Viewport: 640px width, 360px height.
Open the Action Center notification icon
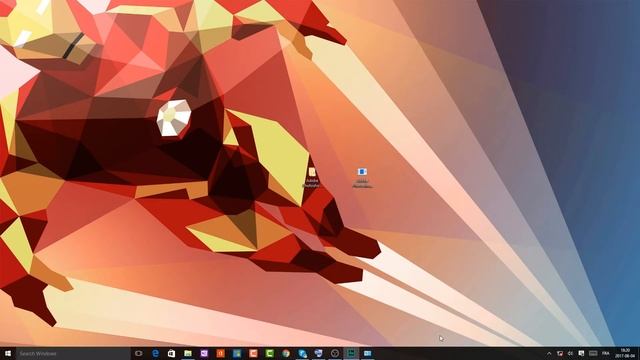click(581, 353)
